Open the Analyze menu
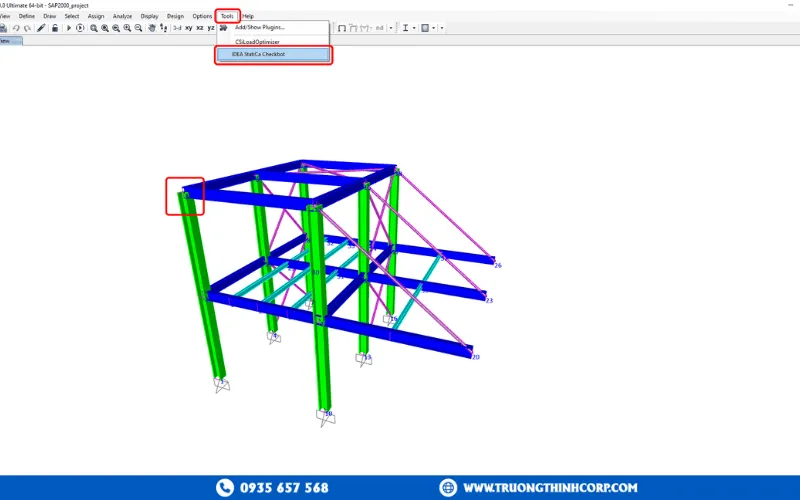The image size is (800, 500). (x=122, y=16)
